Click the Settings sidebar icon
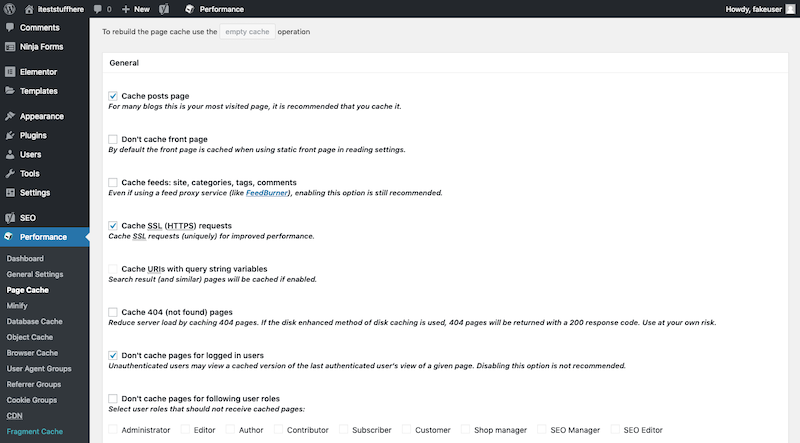Viewport: 800px width, 443px height. click(x=10, y=192)
